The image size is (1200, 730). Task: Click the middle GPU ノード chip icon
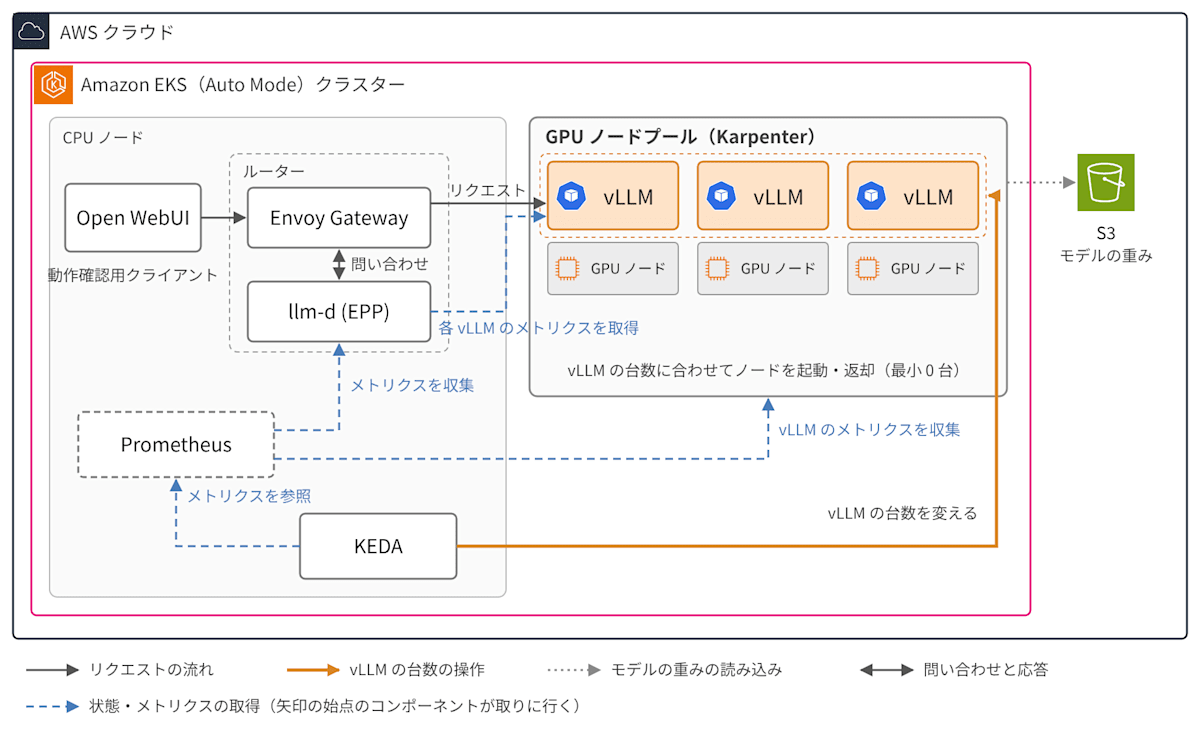click(717, 268)
